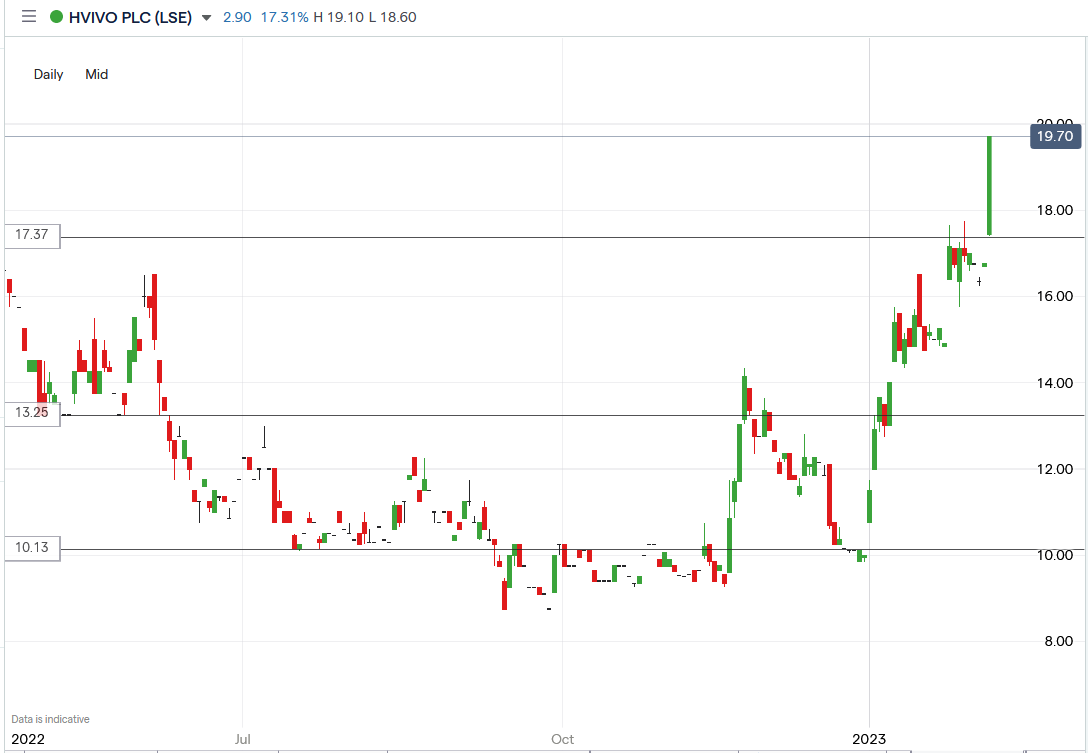The image size is (1088, 753).
Task: Click the H 19.10 high value
Action: [339, 17]
